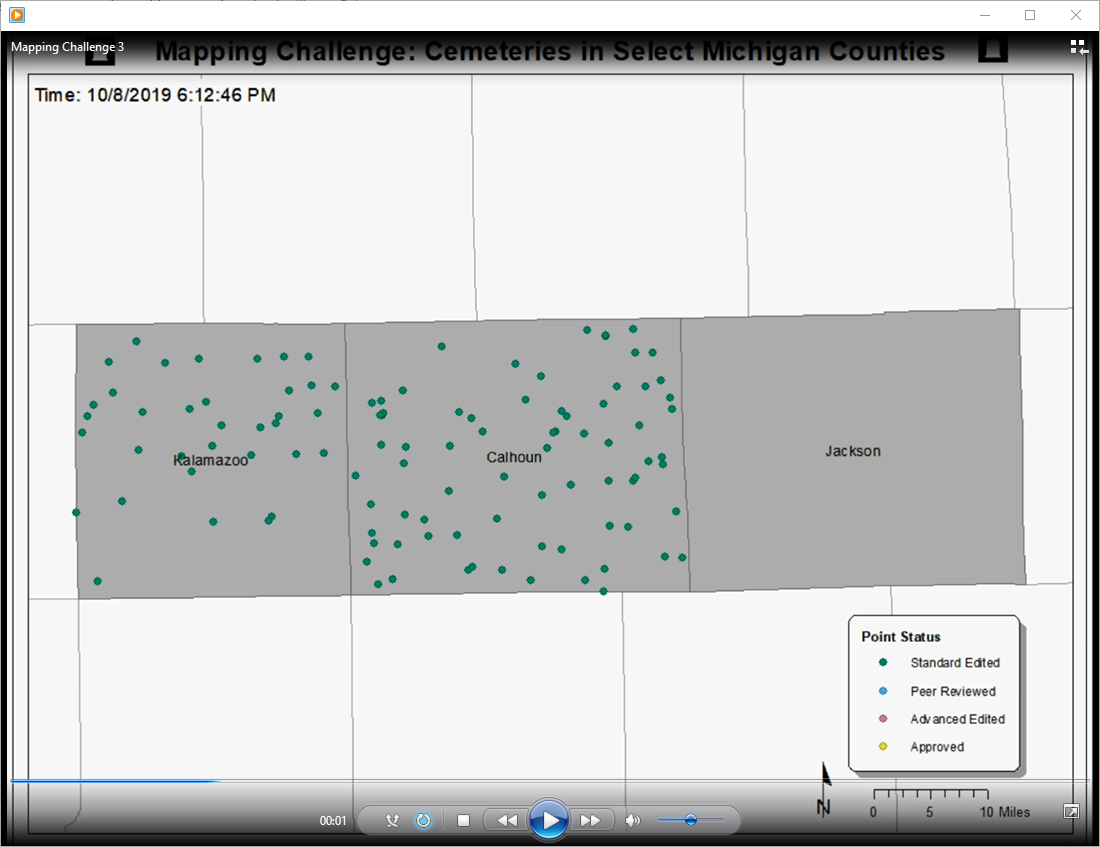Stop the video playback
The height and width of the screenshot is (847, 1100).
pos(462,819)
